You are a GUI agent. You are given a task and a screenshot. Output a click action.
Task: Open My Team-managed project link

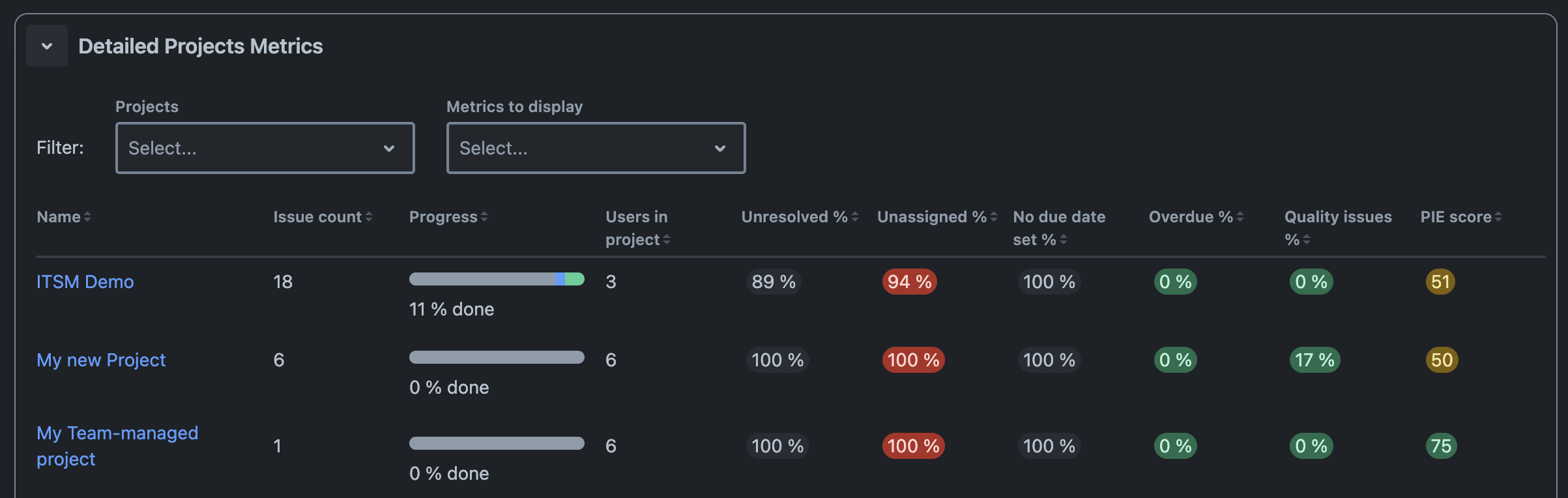point(117,433)
